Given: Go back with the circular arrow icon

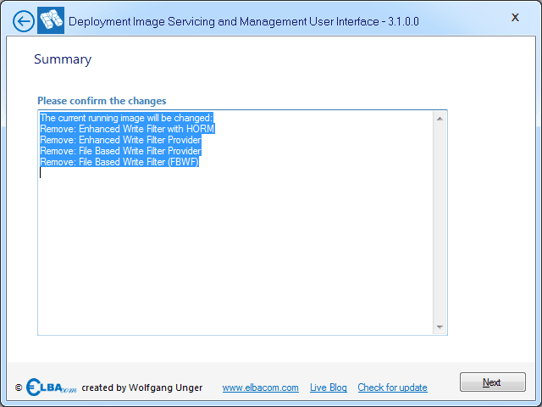Looking at the screenshot, I should (24, 21).
